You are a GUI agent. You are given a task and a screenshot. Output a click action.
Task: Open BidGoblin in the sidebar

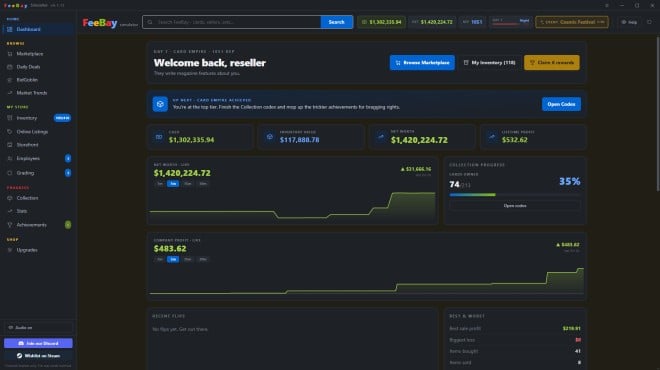[38, 80]
